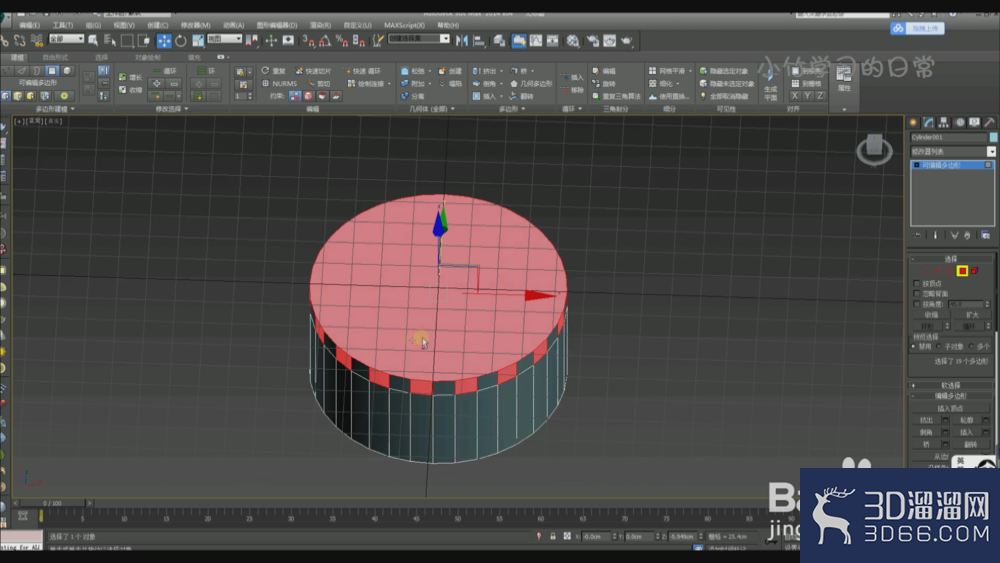Click the Select Object arrow tool
The height and width of the screenshot is (563, 1000).
point(93,41)
